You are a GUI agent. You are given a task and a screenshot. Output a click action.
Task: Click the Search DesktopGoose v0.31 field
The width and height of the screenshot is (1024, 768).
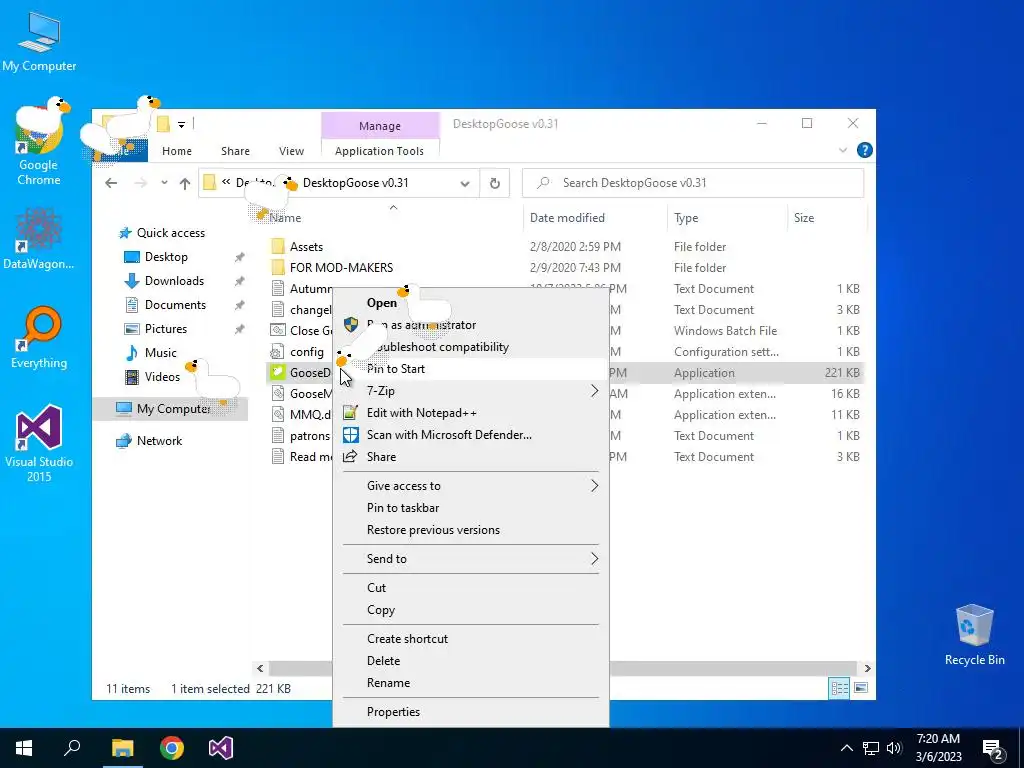click(693, 184)
